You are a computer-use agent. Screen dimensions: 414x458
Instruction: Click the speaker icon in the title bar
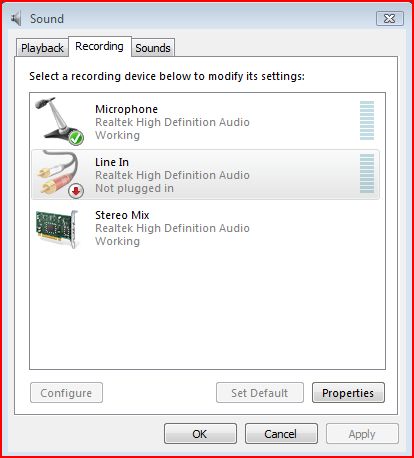[x=16, y=18]
